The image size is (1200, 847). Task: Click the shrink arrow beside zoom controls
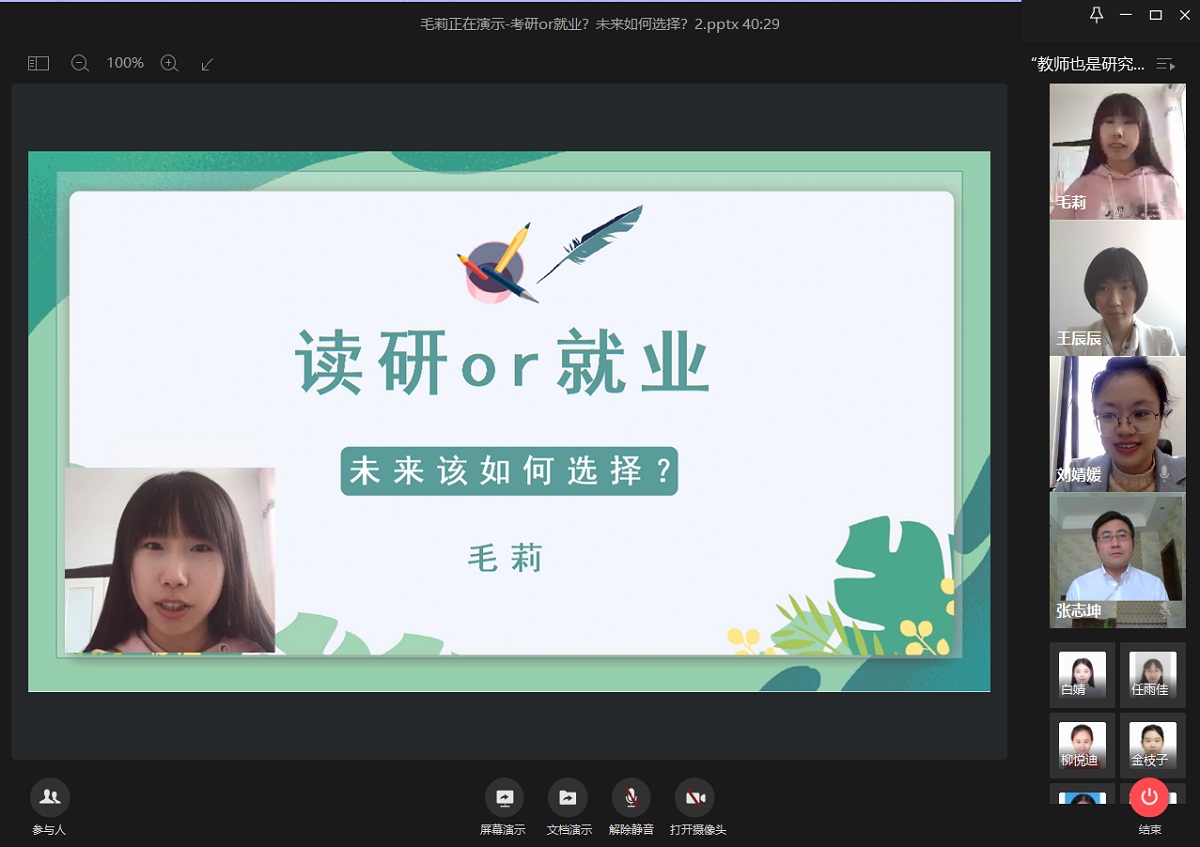208,63
